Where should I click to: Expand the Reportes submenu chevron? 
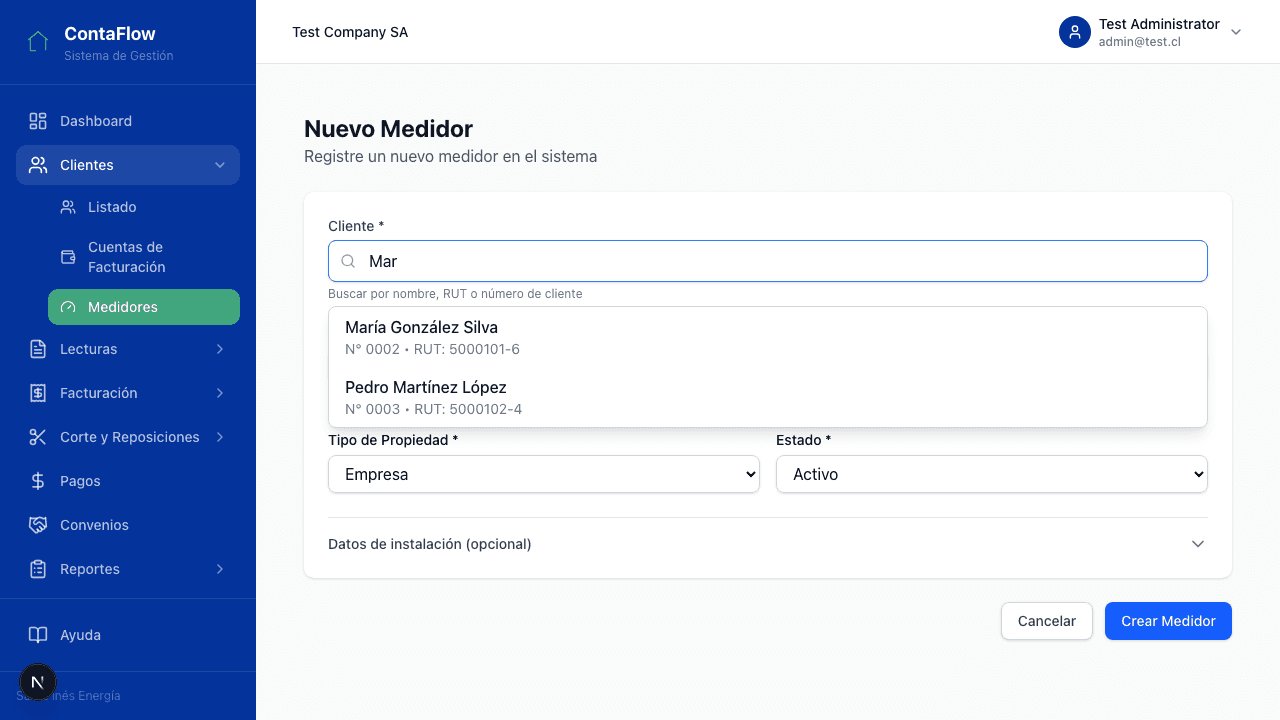220,569
